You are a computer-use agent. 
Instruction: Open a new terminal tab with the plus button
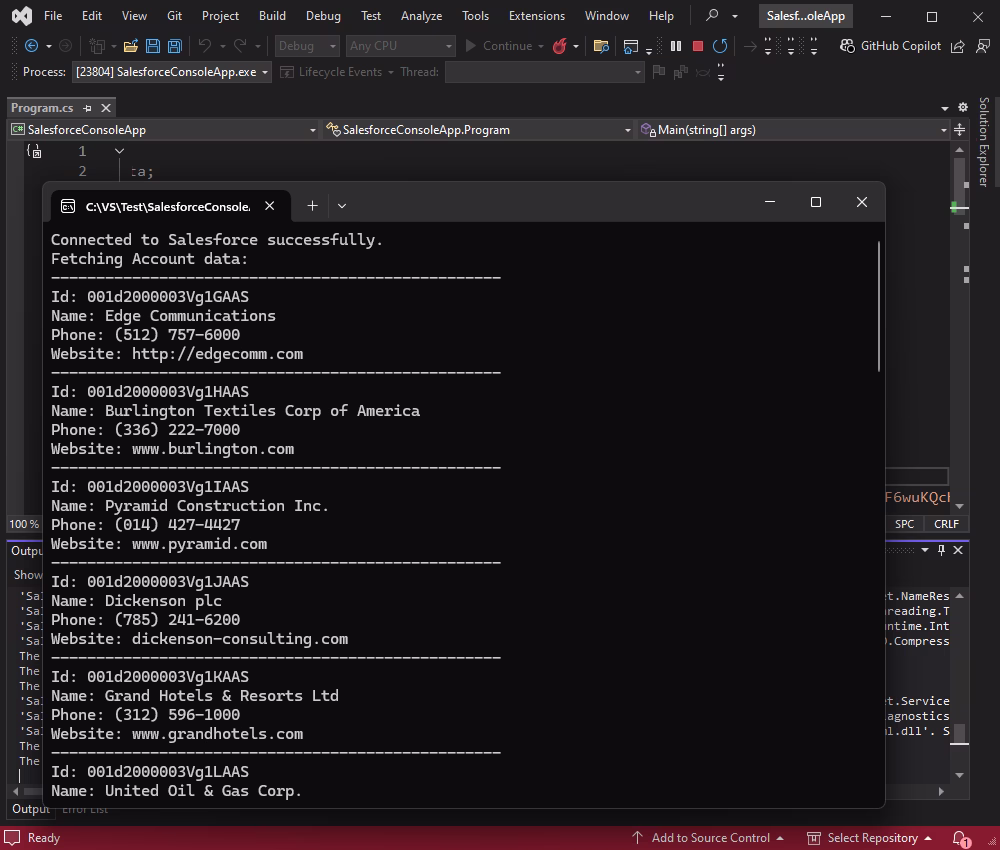pyautogui.click(x=312, y=205)
